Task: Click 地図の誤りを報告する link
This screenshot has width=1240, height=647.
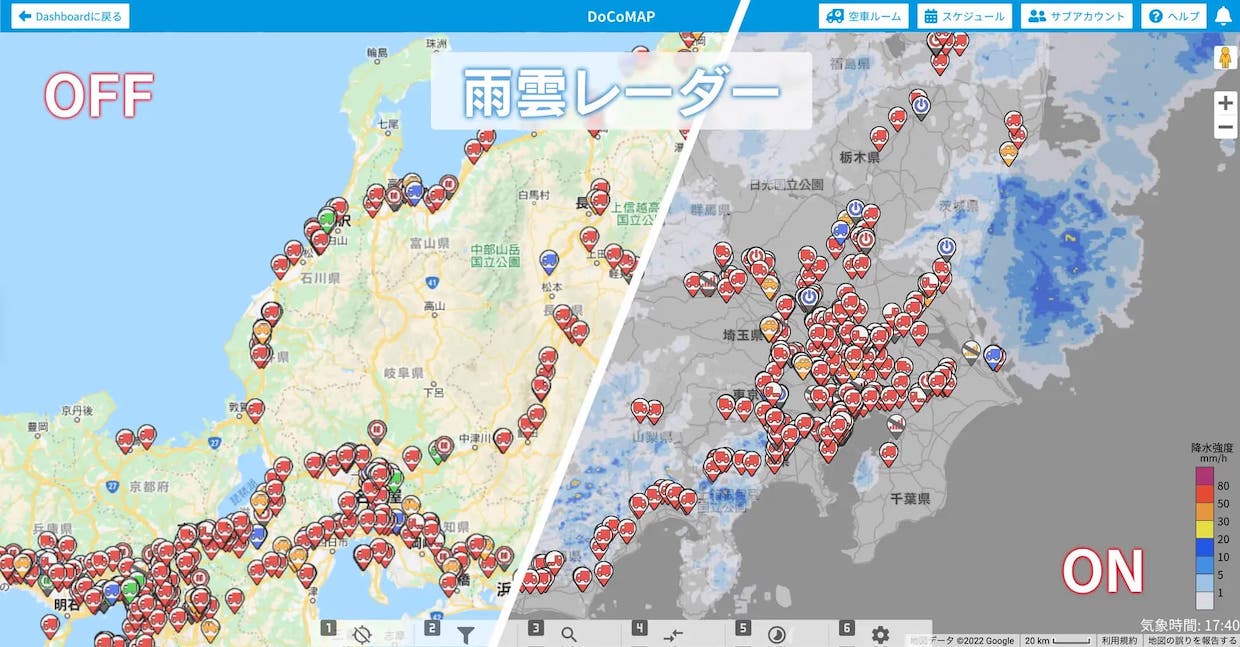Action: [1192, 640]
